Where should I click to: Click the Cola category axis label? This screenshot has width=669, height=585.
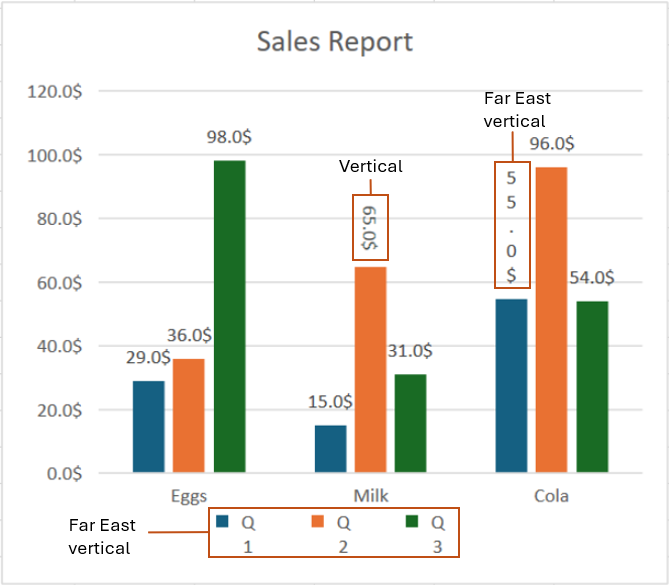click(551, 496)
